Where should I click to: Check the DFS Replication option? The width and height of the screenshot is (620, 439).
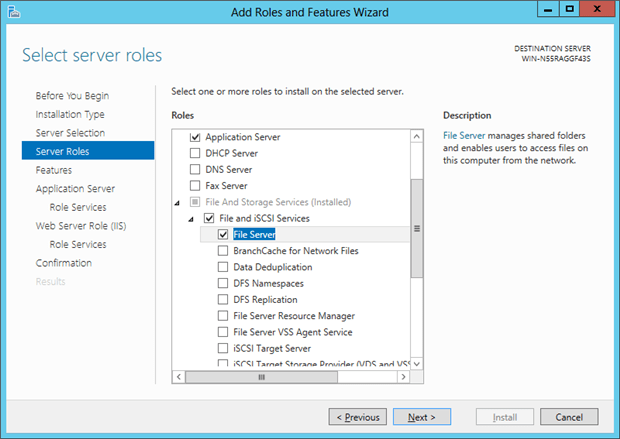coord(223,299)
